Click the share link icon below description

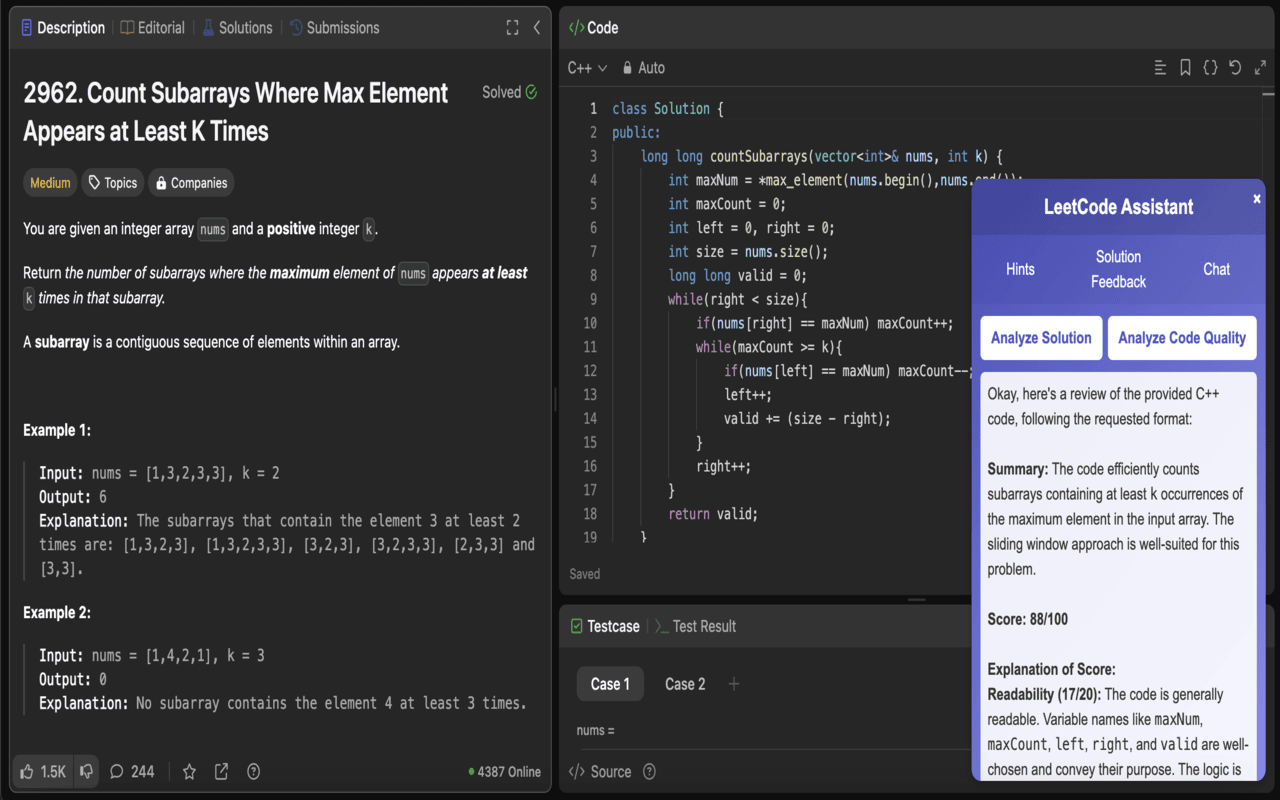[221, 771]
